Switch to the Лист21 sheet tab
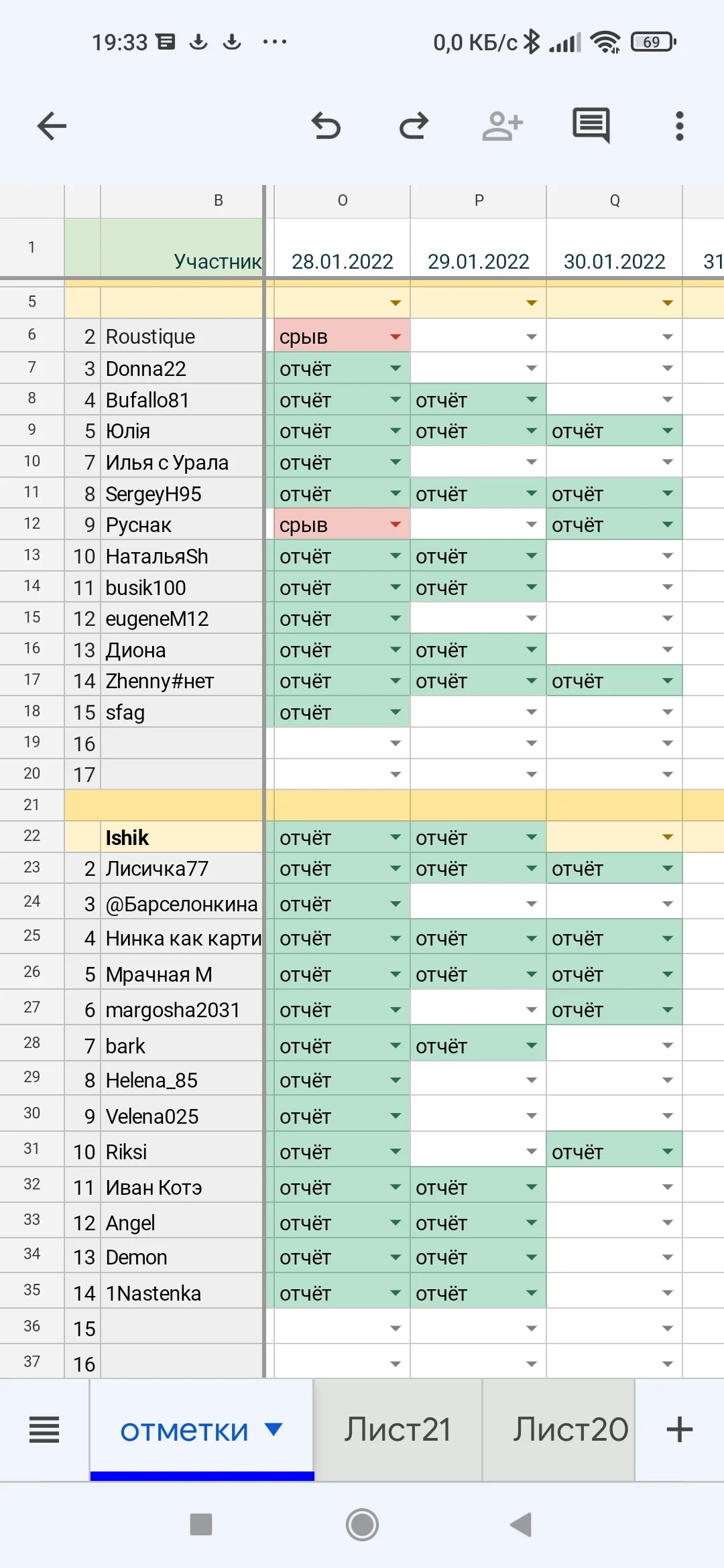Image resolution: width=724 pixels, height=1568 pixels. coord(398,1430)
